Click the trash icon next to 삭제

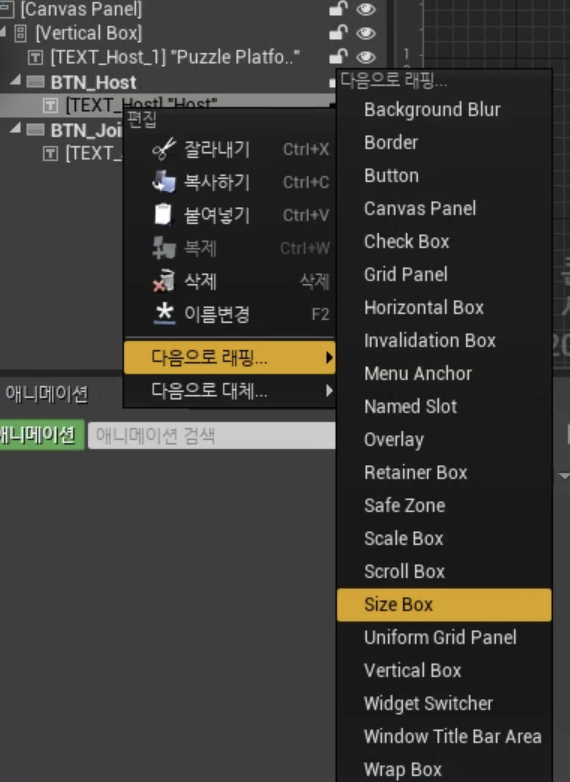tap(164, 281)
